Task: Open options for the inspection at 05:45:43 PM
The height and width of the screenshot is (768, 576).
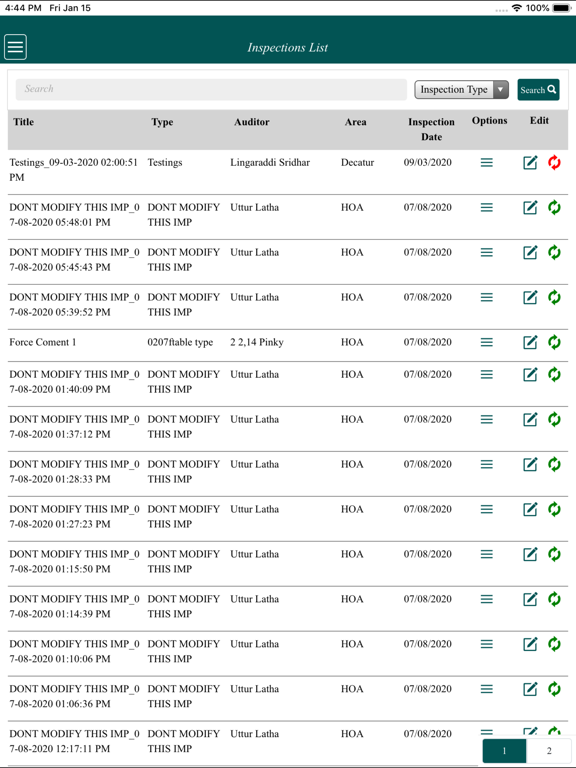Action: coord(486,252)
